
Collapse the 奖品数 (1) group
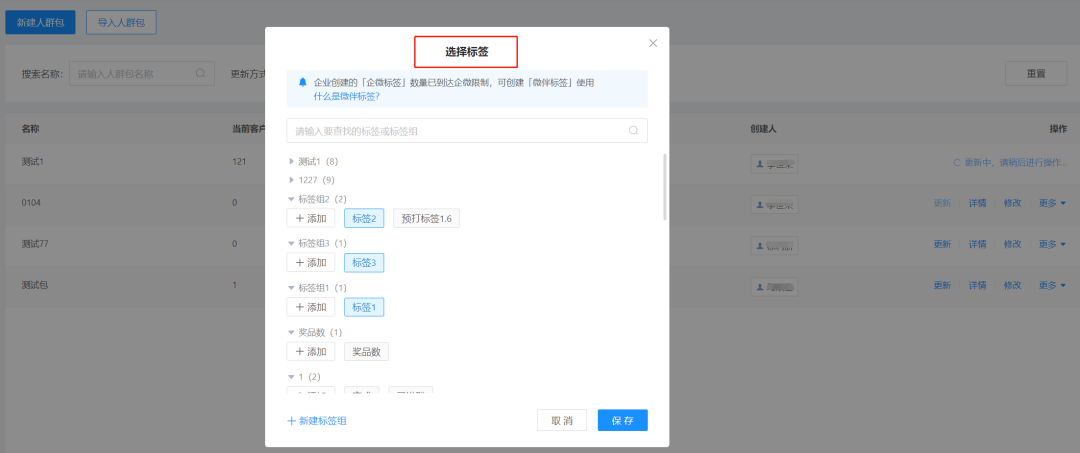pos(291,333)
